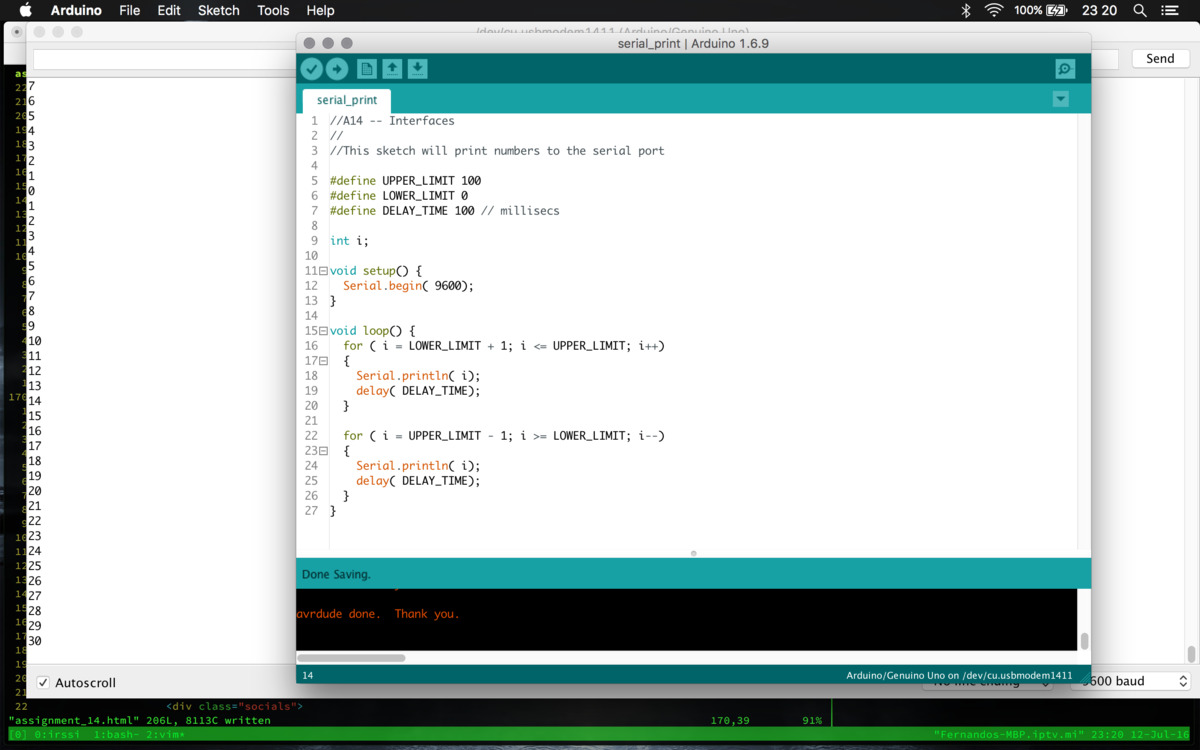This screenshot has height=750, width=1200.
Task: Open the Edit menu
Action: [x=169, y=10]
